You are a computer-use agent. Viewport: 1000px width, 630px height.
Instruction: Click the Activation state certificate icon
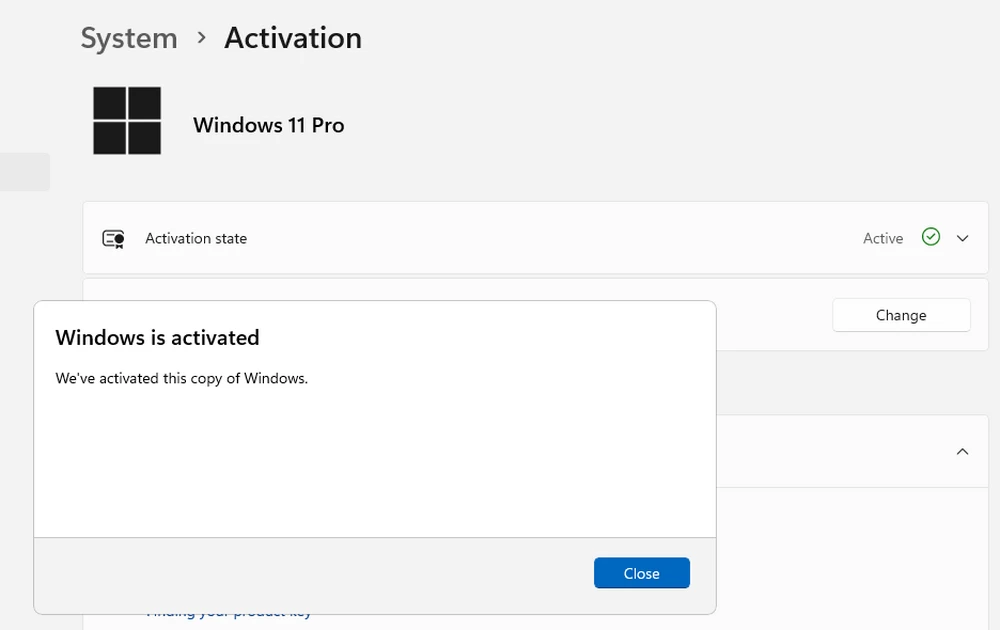tap(113, 239)
